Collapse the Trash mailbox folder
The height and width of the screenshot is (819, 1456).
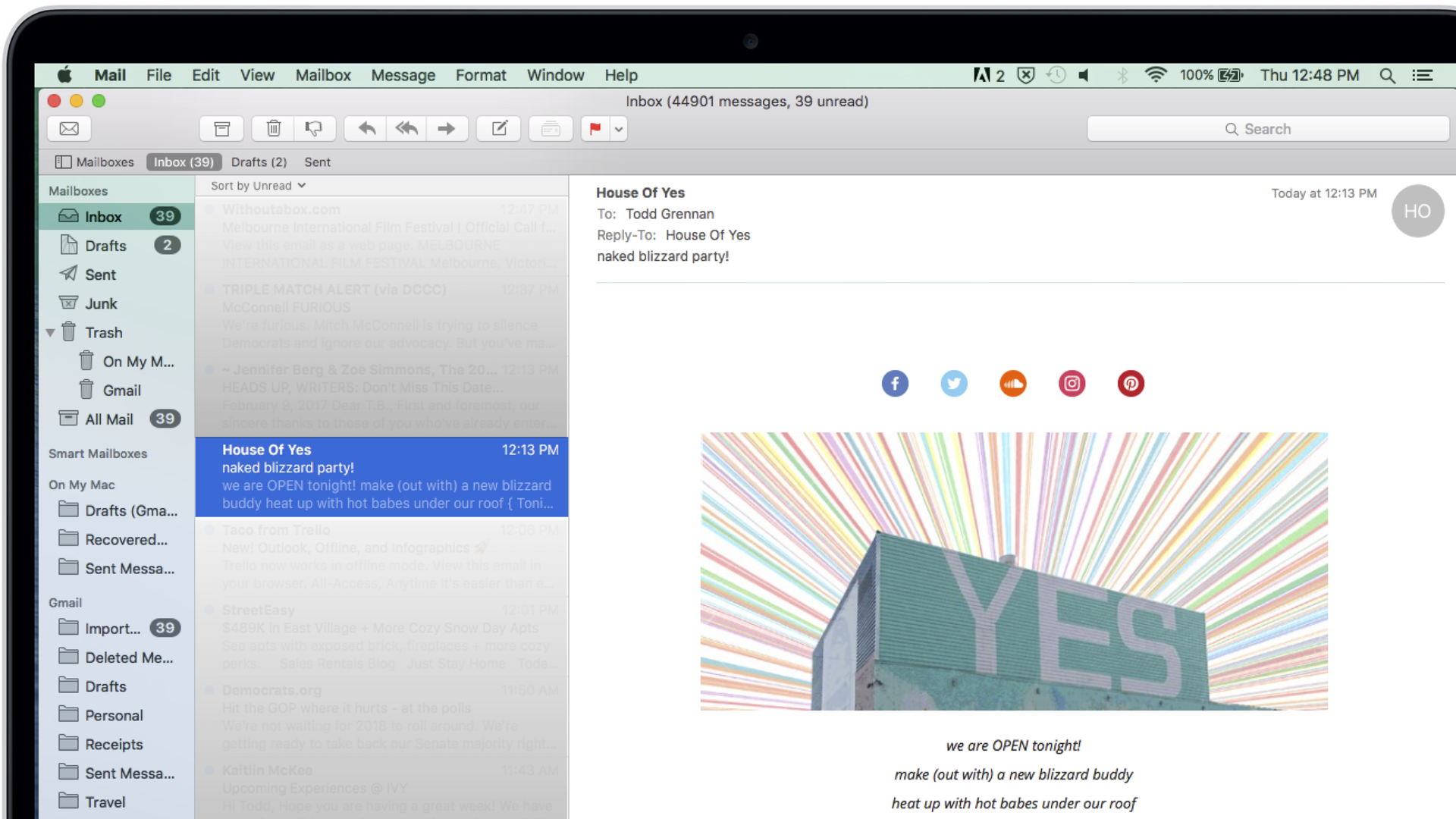click(x=50, y=333)
